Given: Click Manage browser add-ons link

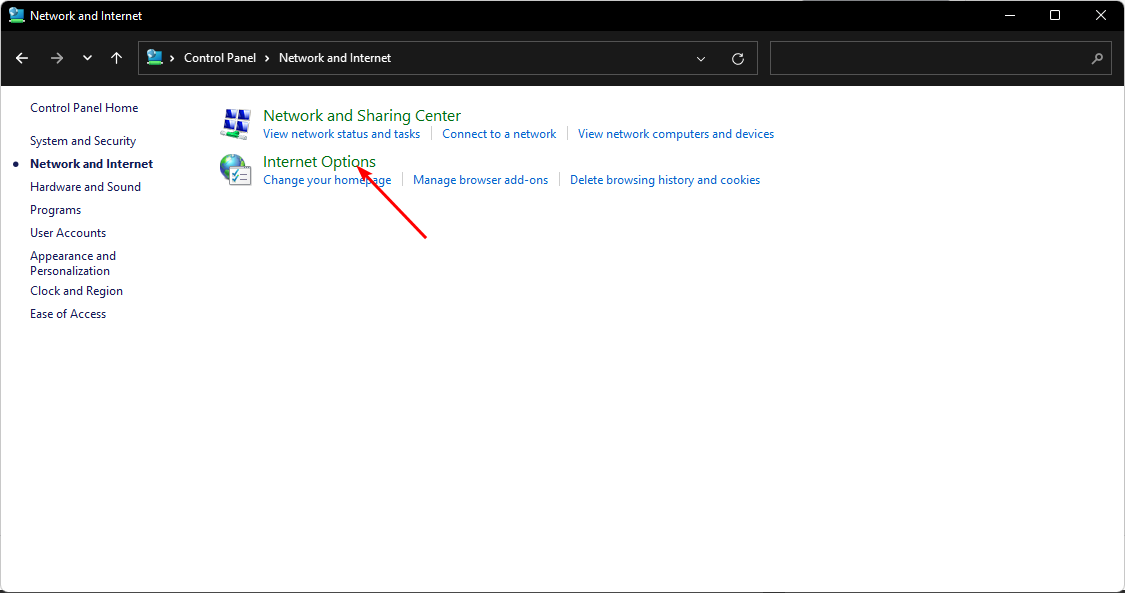Looking at the screenshot, I should (480, 180).
